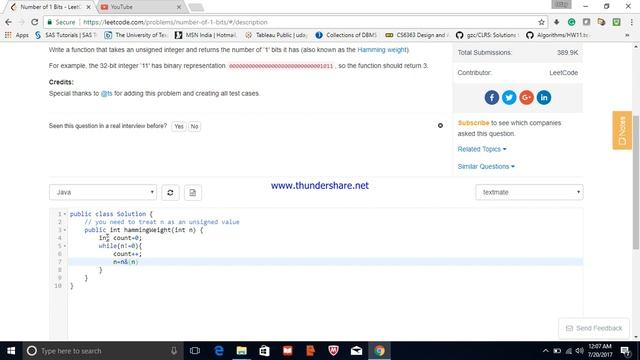Open Tableau Public bookmark
This screenshot has width=640, height=360.
(276, 35)
